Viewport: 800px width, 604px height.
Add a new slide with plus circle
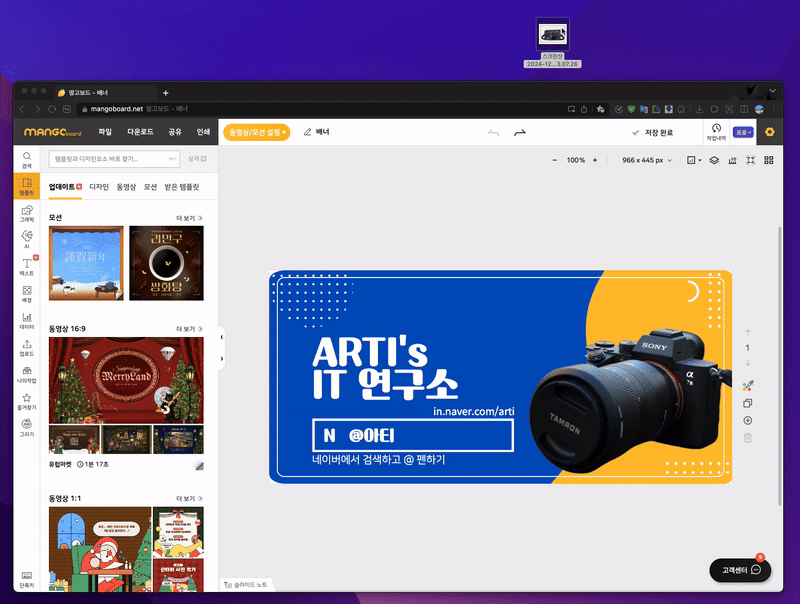(x=747, y=420)
